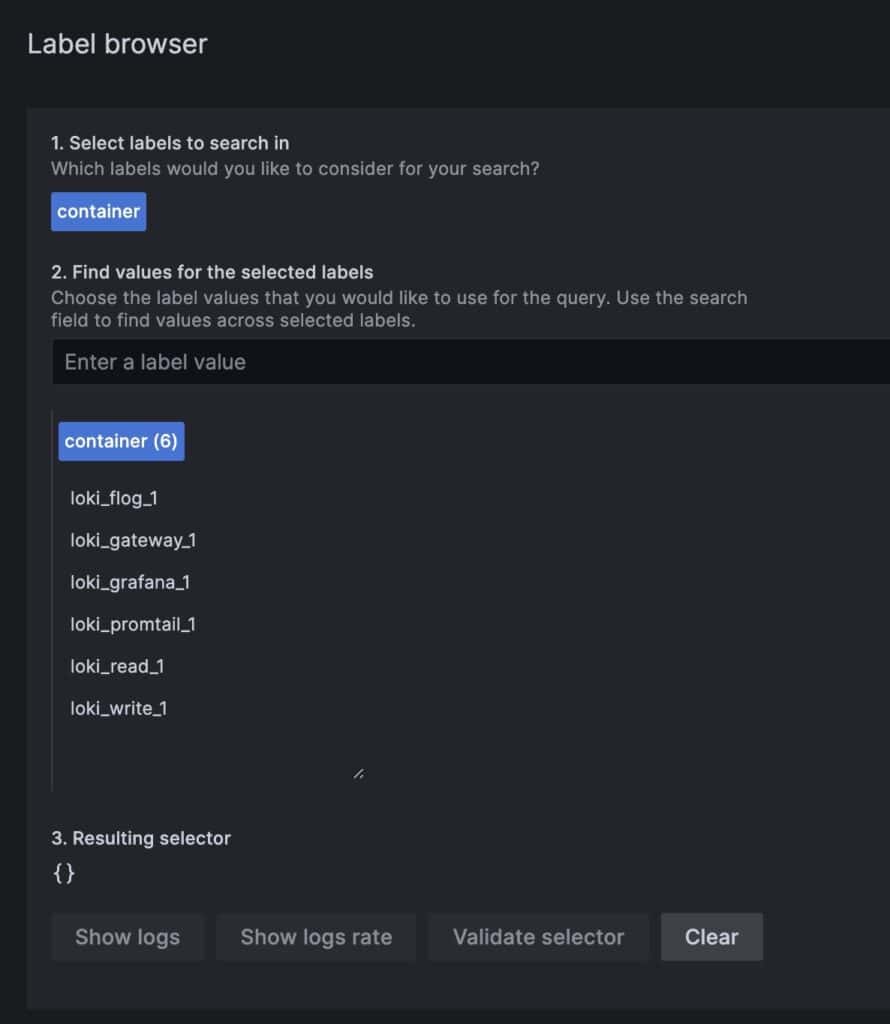This screenshot has width=890, height=1024.
Task: Click the Label browser heading
Action: coord(119,43)
